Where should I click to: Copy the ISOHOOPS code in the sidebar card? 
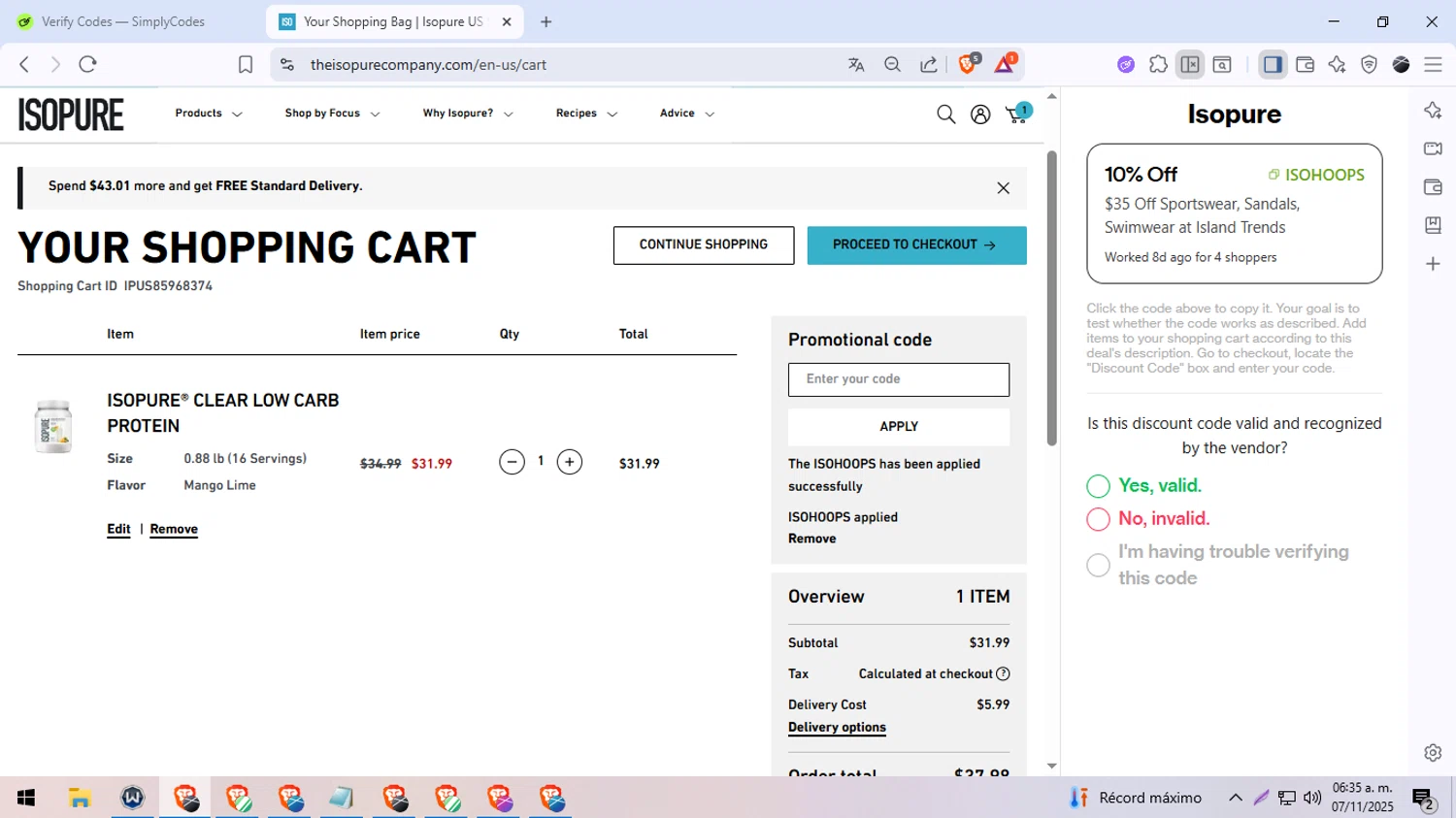[x=1315, y=175]
